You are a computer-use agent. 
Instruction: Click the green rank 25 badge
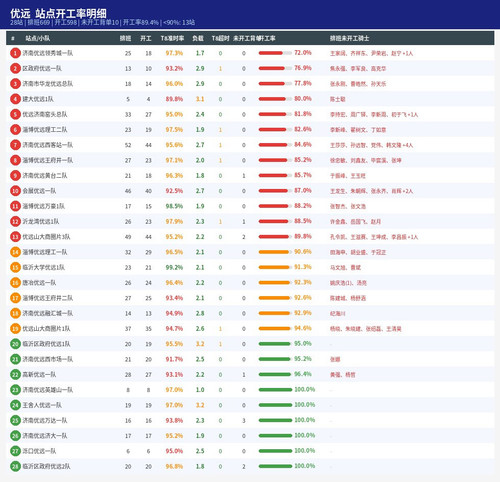pyautogui.click(x=15, y=420)
